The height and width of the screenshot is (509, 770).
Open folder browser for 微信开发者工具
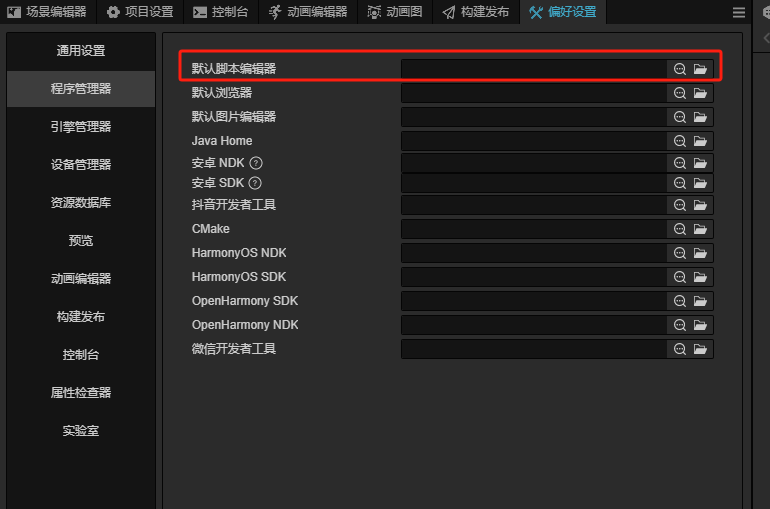[x=700, y=349]
